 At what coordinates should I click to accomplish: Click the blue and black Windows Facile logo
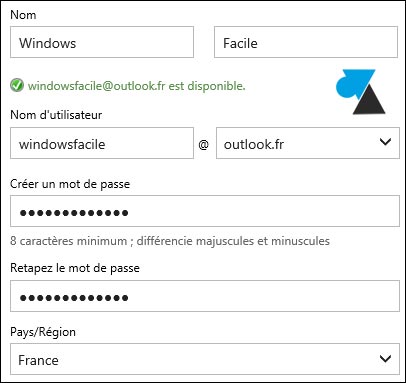[360, 92]
